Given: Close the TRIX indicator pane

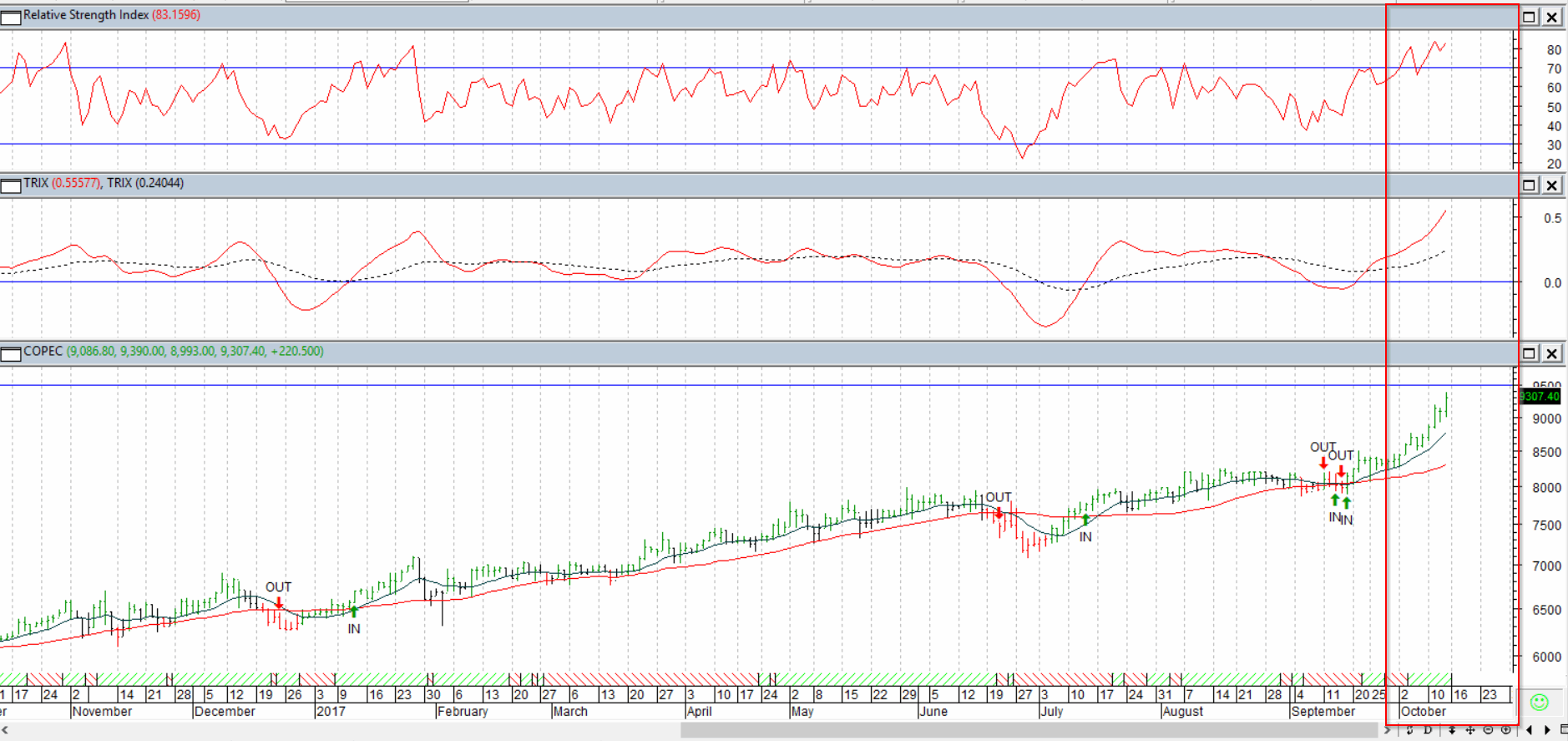Looking at the screenshot, I should [1551, 185].
